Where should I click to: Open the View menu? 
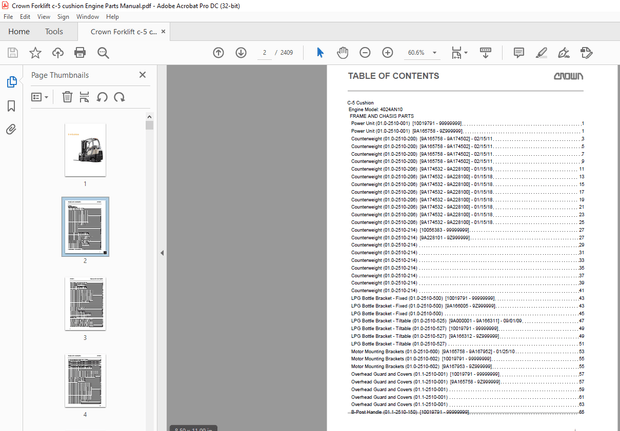pyautogui.click(x=43, y=17)
